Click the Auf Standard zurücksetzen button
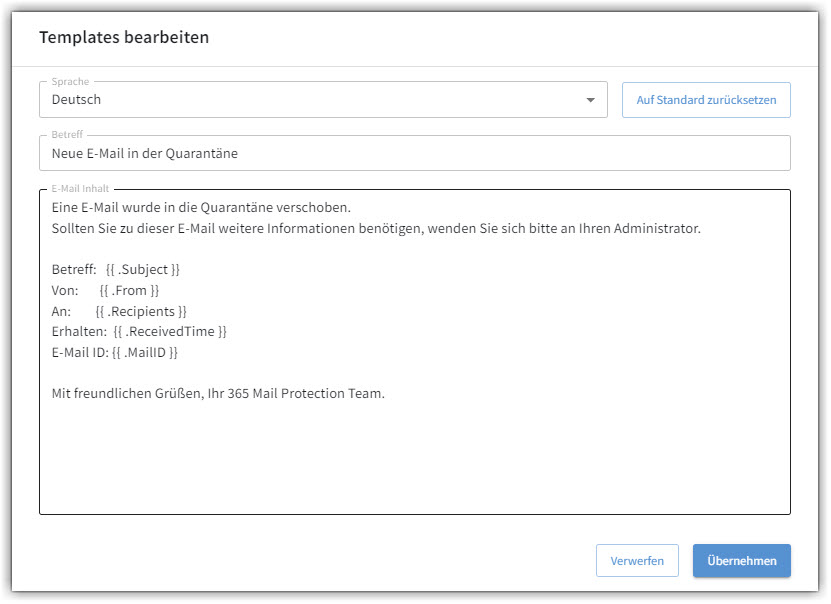 [706, 100]
